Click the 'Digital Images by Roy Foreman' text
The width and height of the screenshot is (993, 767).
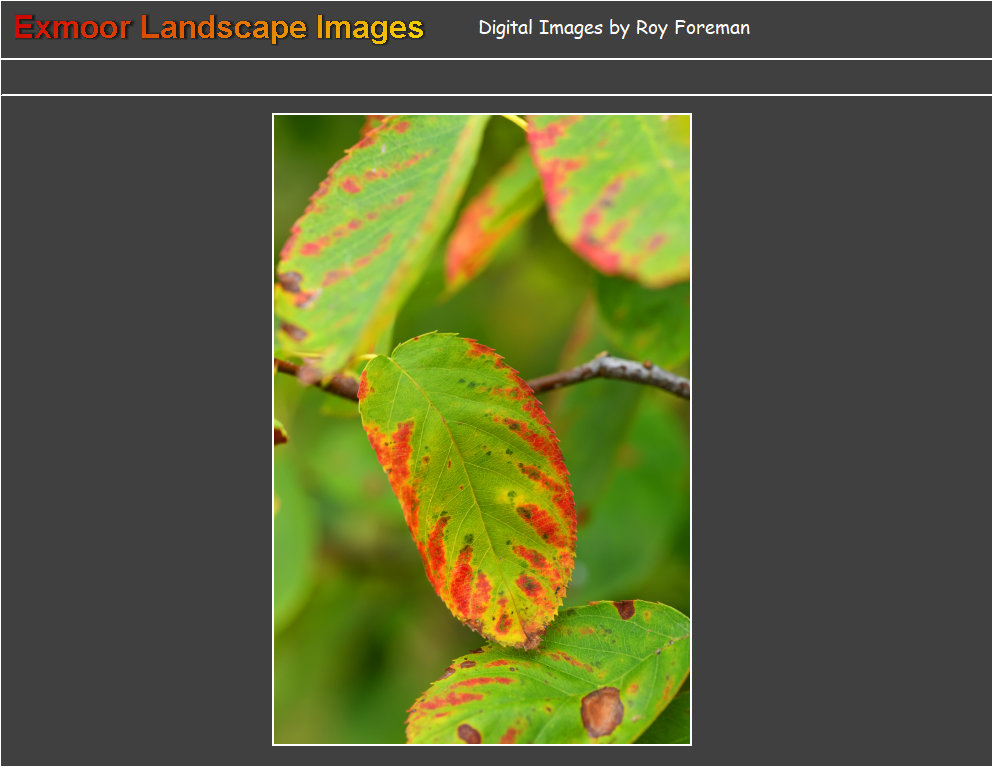coord(613,28)
